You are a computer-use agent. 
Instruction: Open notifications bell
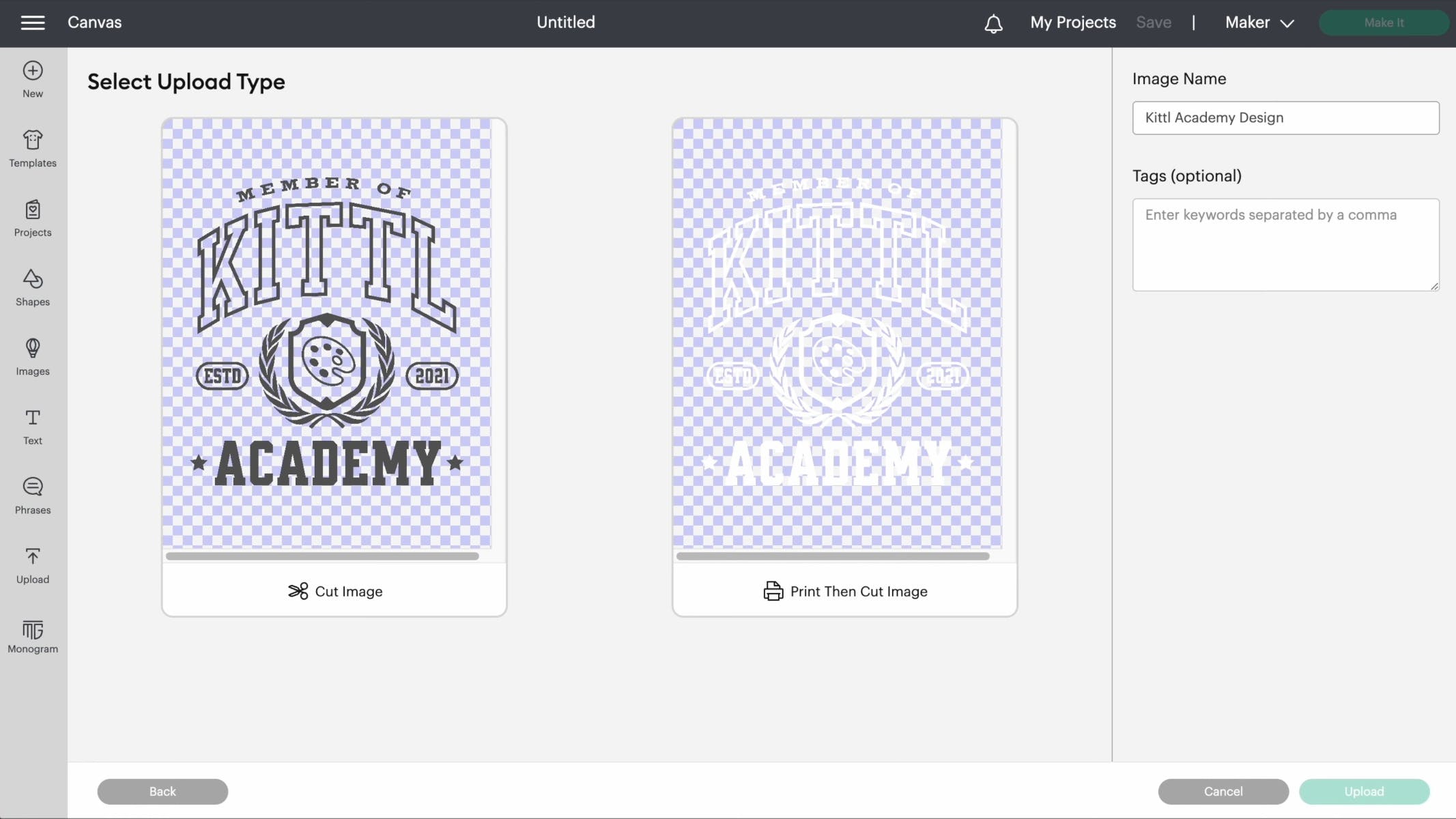click(x=993, y=24)
